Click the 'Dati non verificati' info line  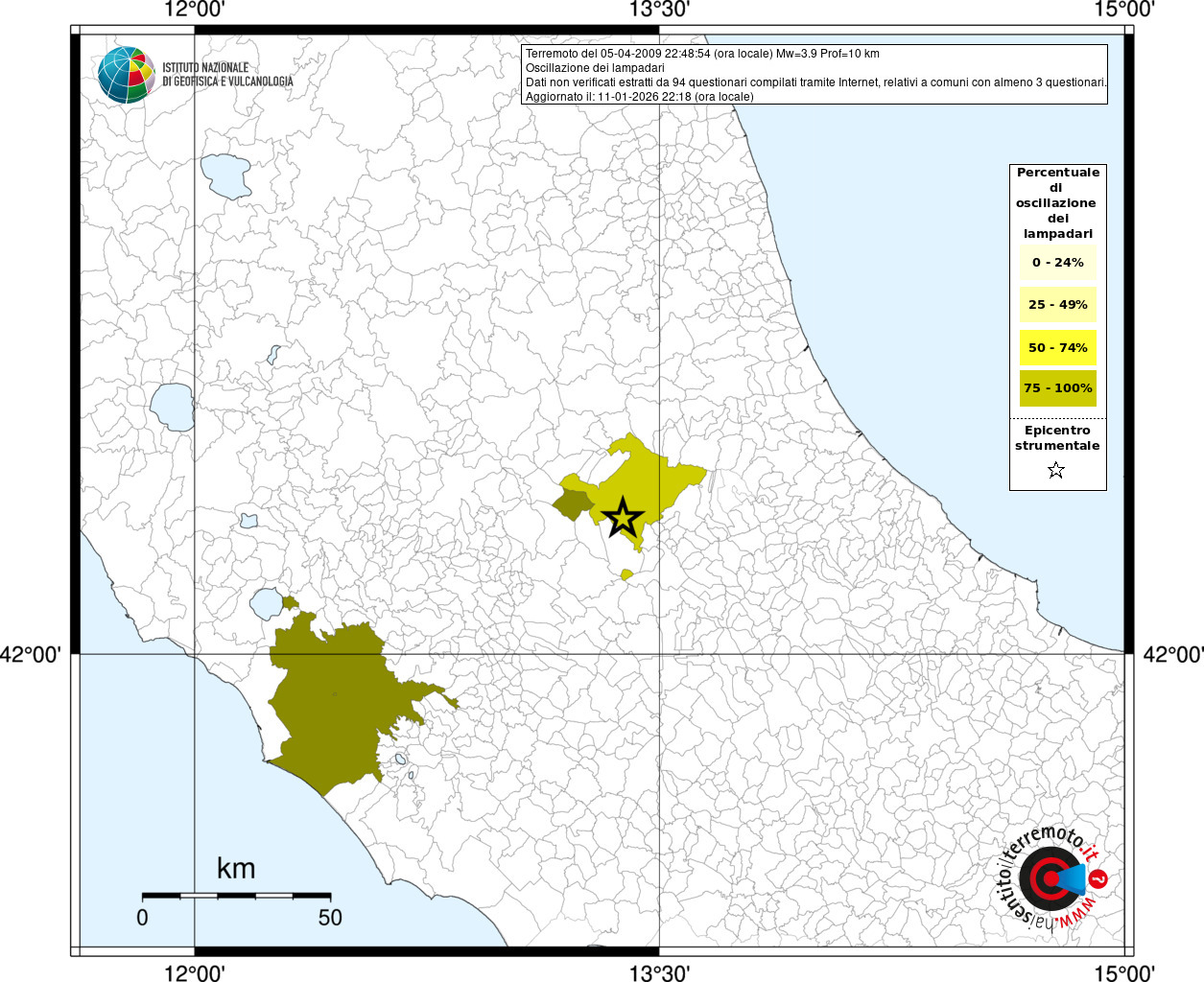(x=816, y=82)
